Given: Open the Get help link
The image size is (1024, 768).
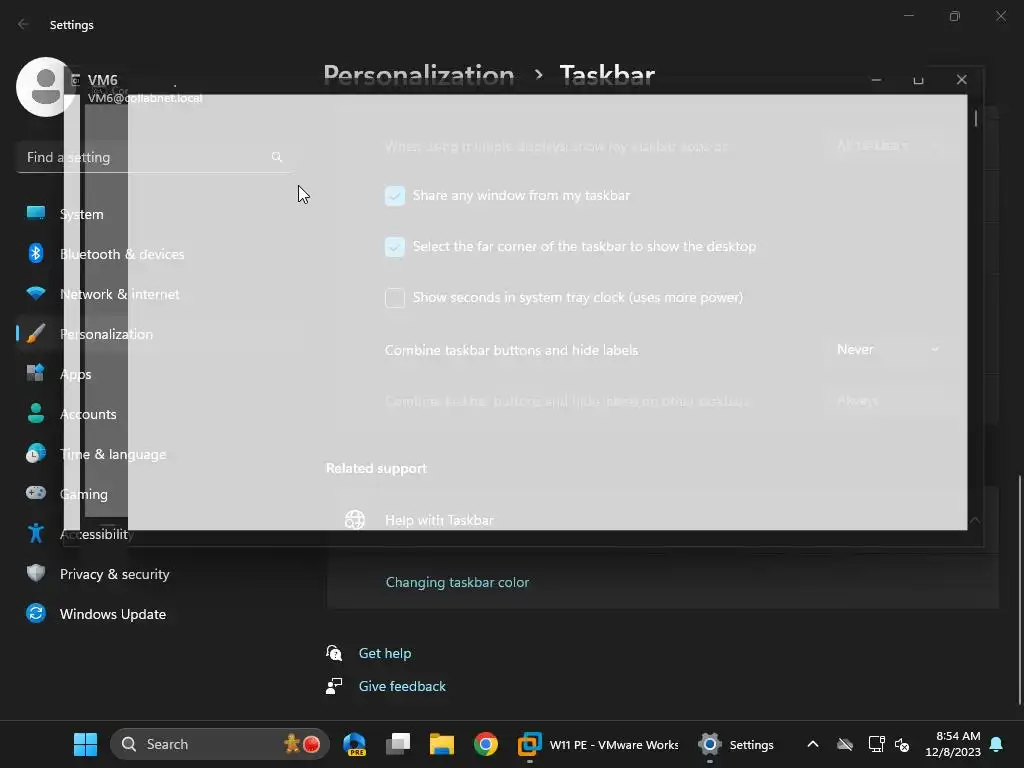Looking at the screenshot, I should [385, 653].
